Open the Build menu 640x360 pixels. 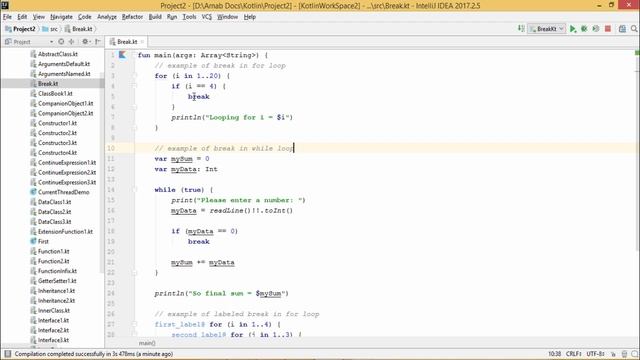tap(155, 17)
